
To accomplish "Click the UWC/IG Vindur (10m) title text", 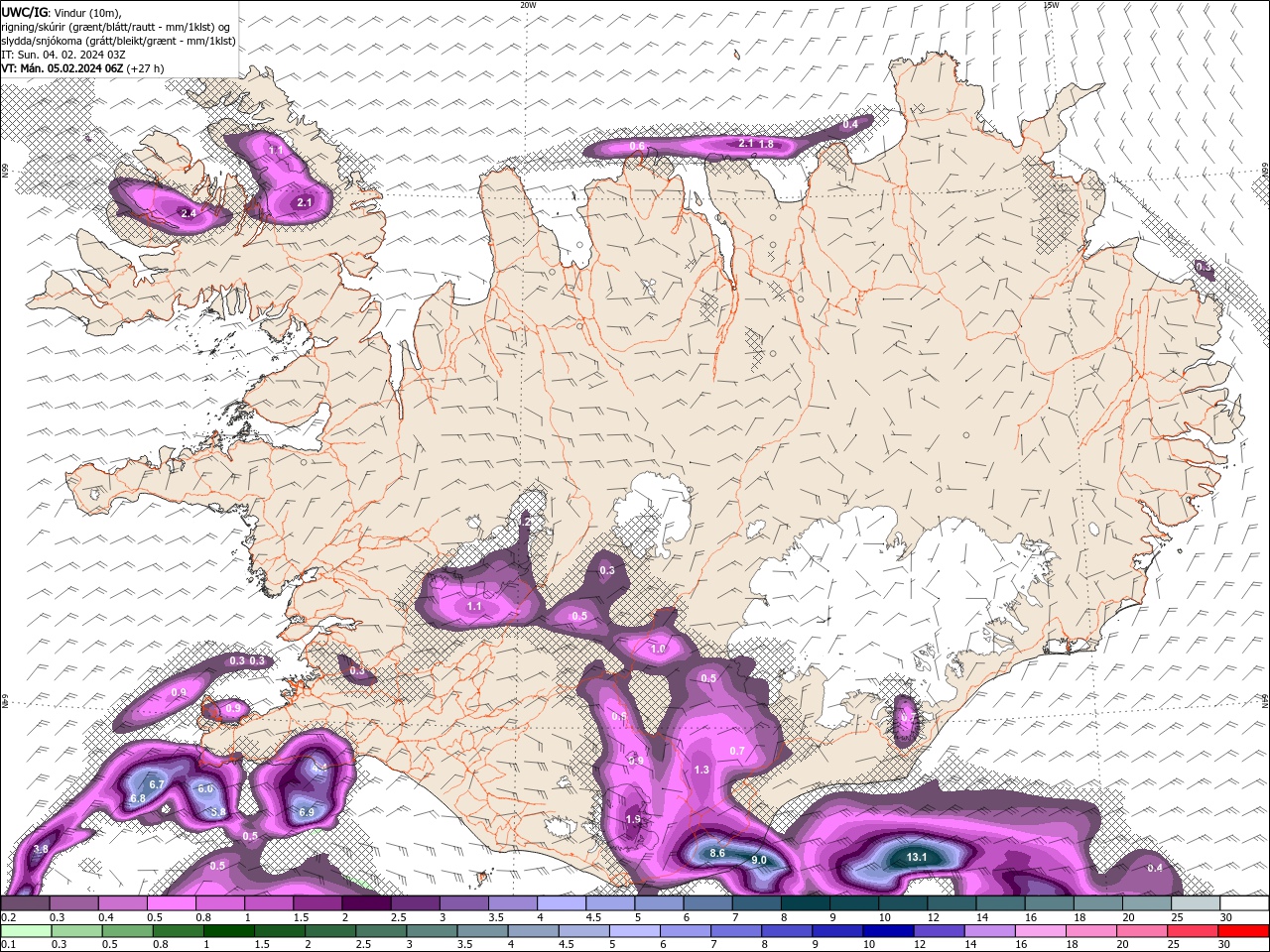I will 61,12.
